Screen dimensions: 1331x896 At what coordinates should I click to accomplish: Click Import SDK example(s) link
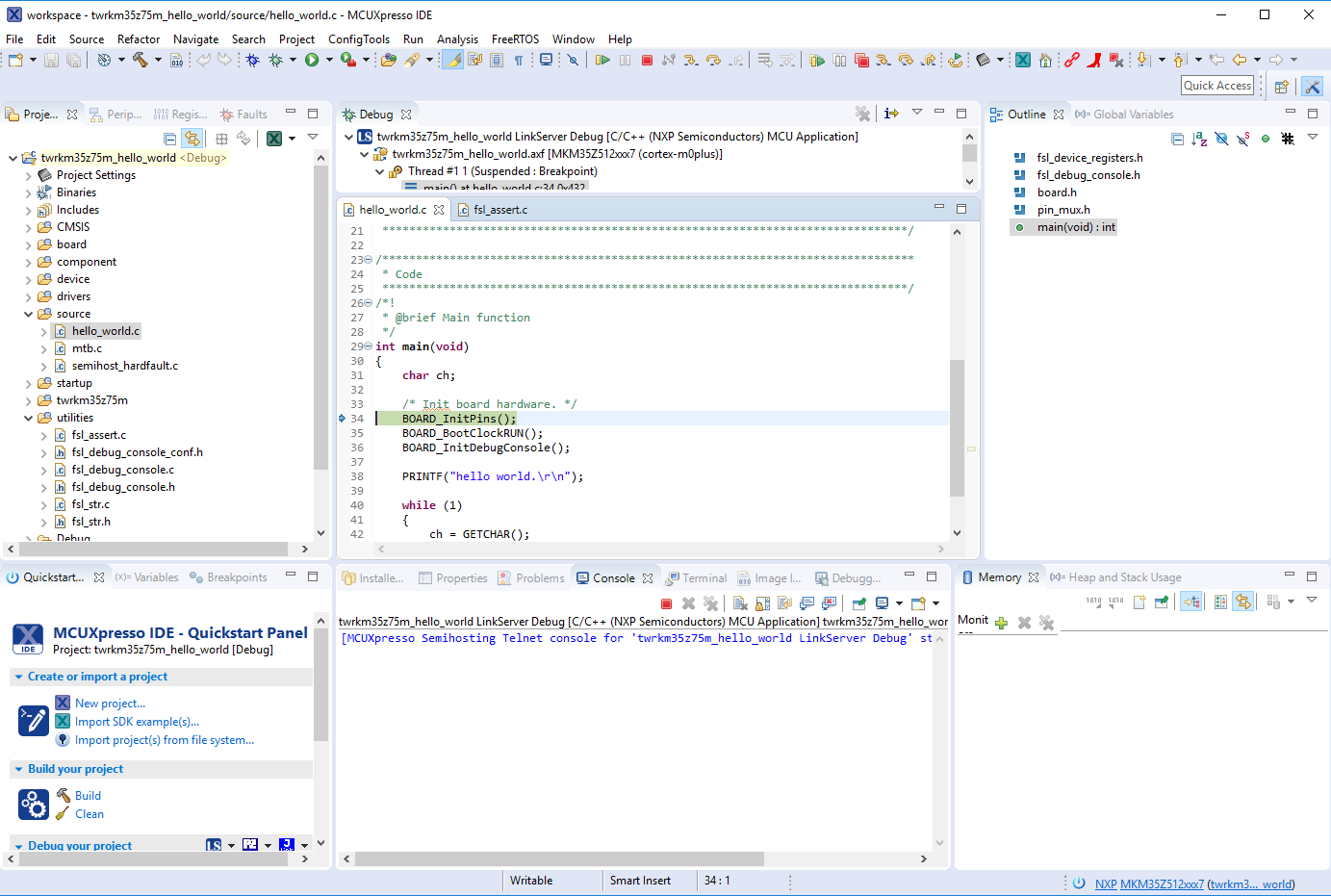pos(137,722)
